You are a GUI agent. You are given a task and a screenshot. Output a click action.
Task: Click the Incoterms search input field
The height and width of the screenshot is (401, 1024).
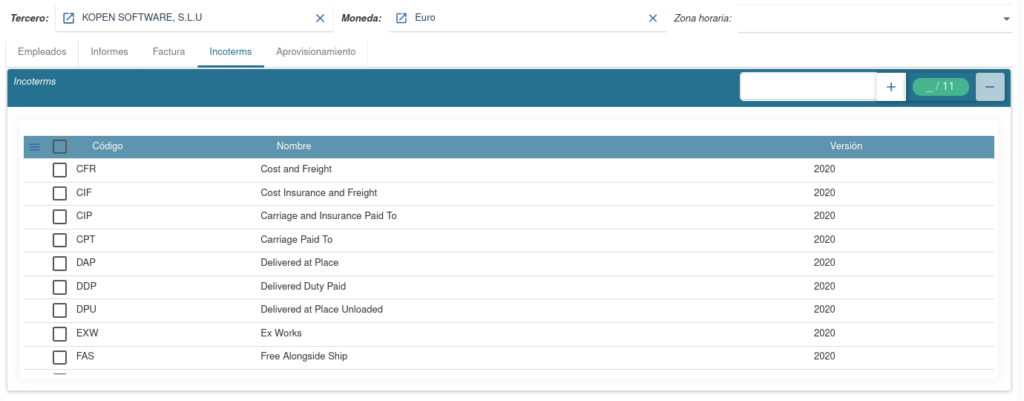(x=808, y=87)
